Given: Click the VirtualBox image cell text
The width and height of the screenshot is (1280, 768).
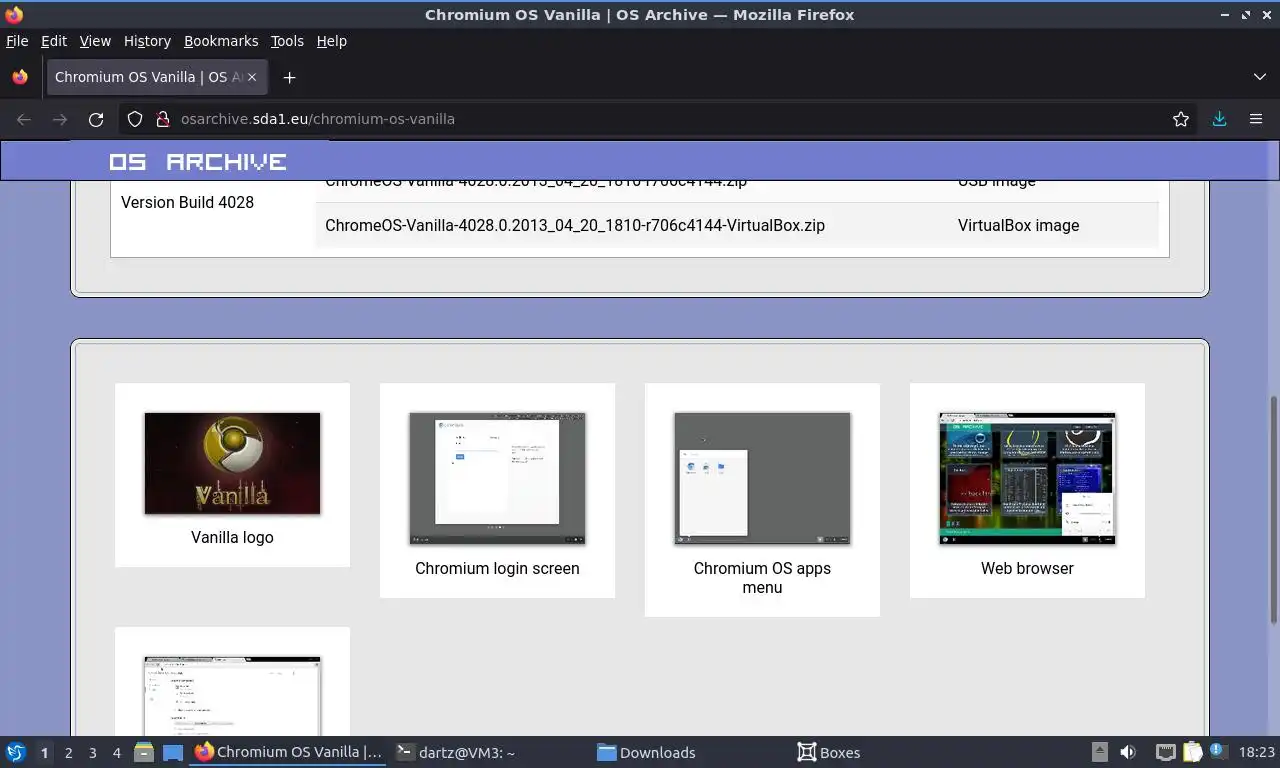Looking at the screenshot, I should click(x=1018, y=225).
